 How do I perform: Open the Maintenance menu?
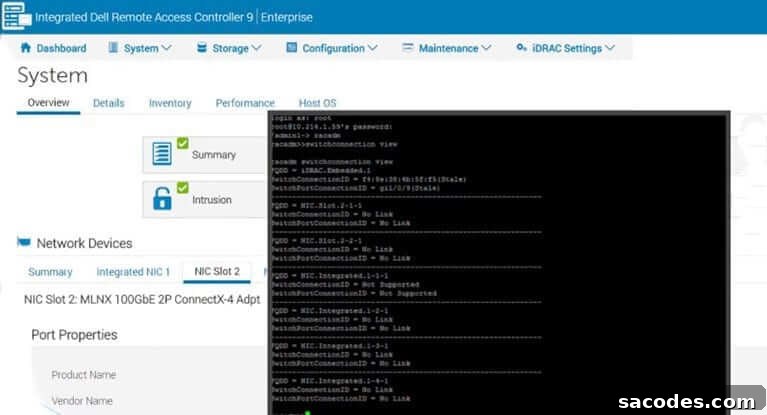(x=447, y=48)
